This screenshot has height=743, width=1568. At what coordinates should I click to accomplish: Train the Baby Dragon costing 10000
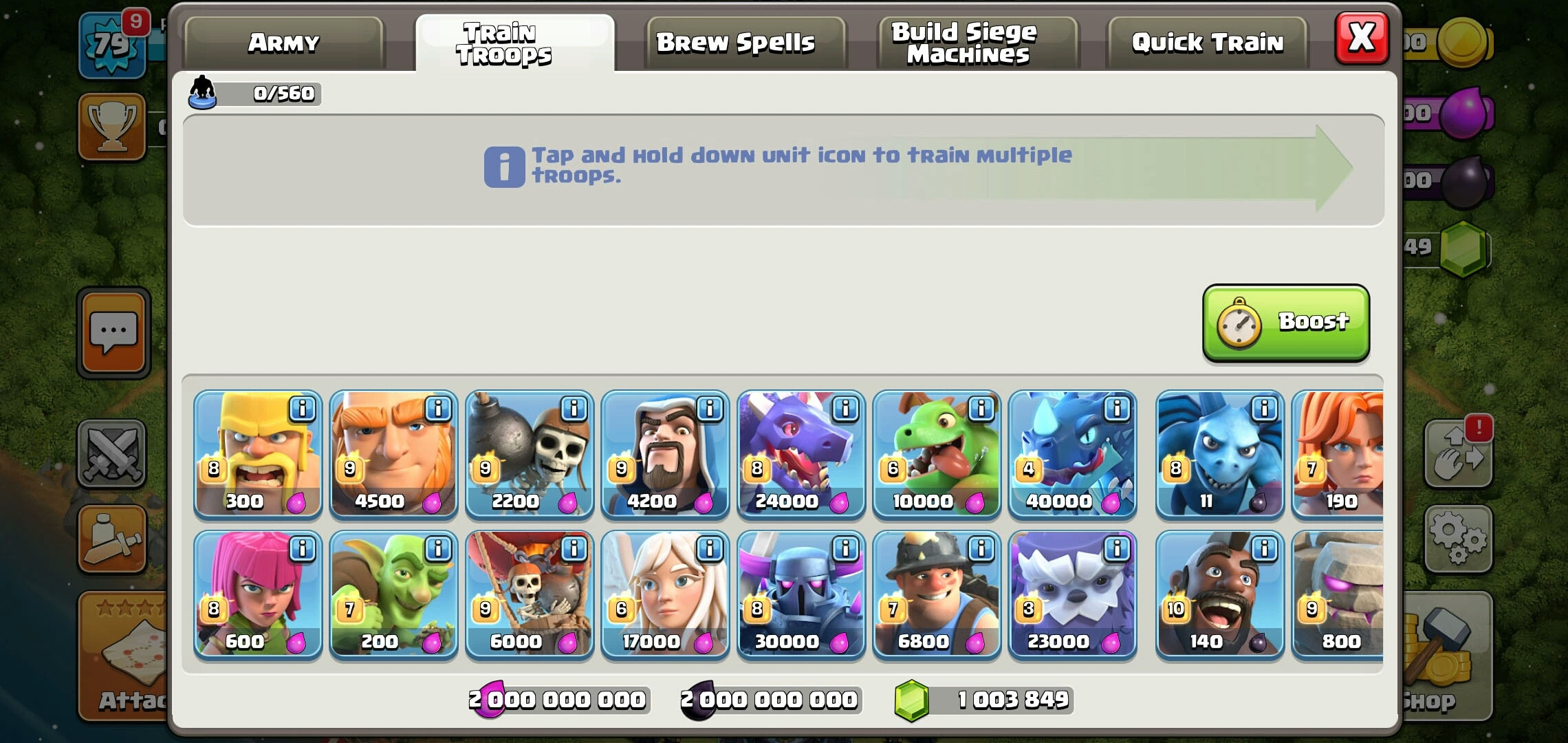(x=937, y=454)
